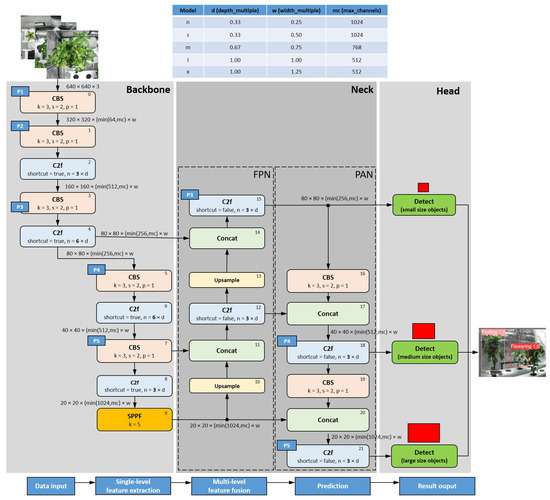Click the mc (max_channels) column header

(x=357, y=10)
